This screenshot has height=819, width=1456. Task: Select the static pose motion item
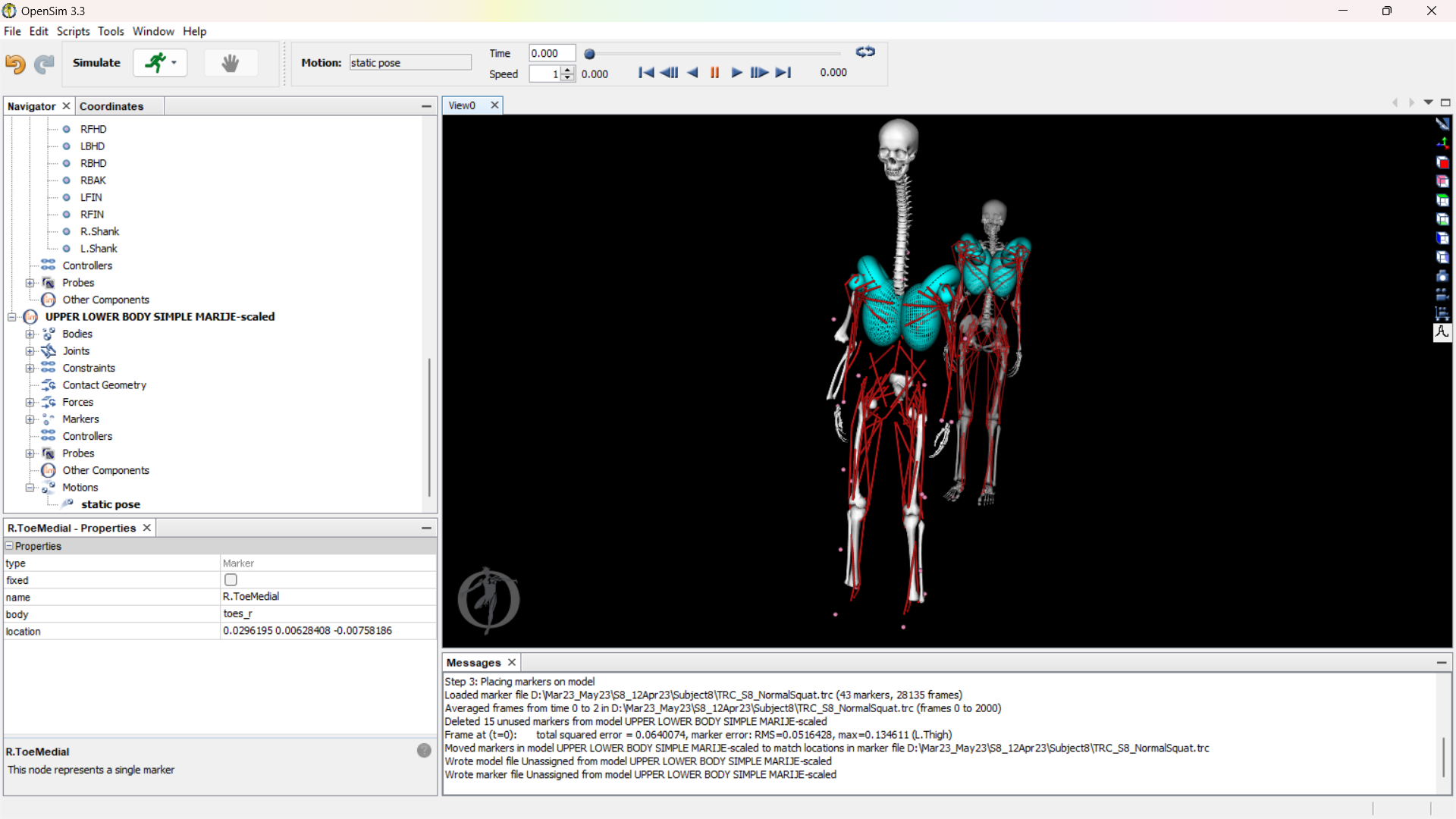(111, 504)
